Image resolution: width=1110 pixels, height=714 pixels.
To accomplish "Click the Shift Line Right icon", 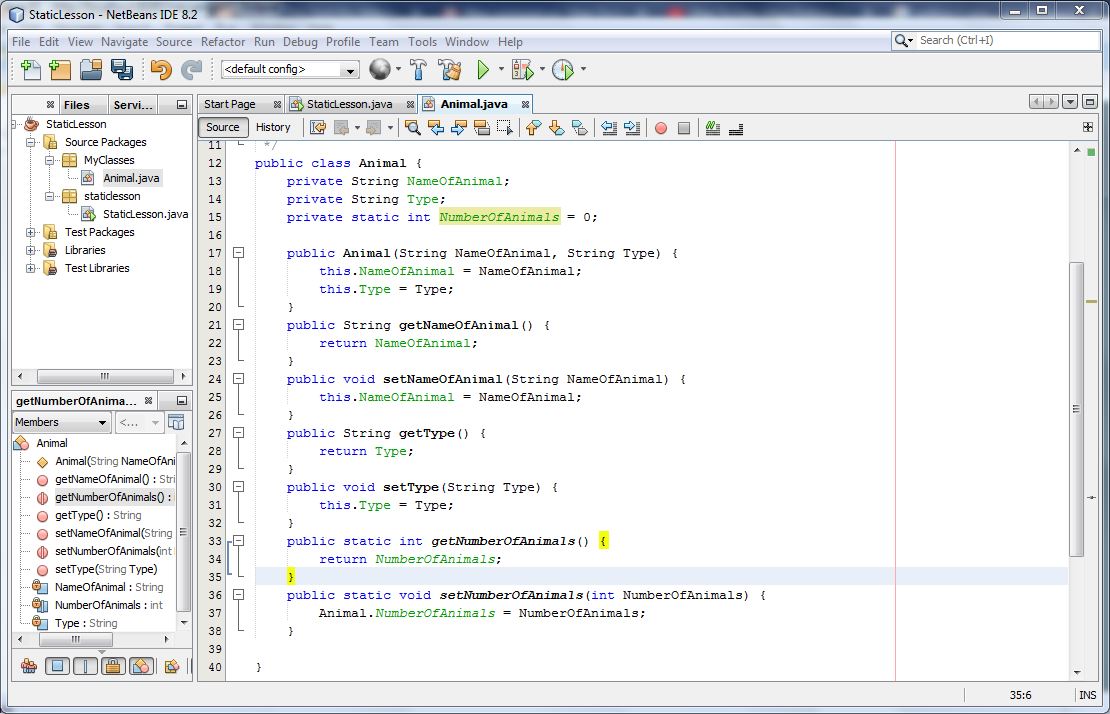I will coord(632,127).
